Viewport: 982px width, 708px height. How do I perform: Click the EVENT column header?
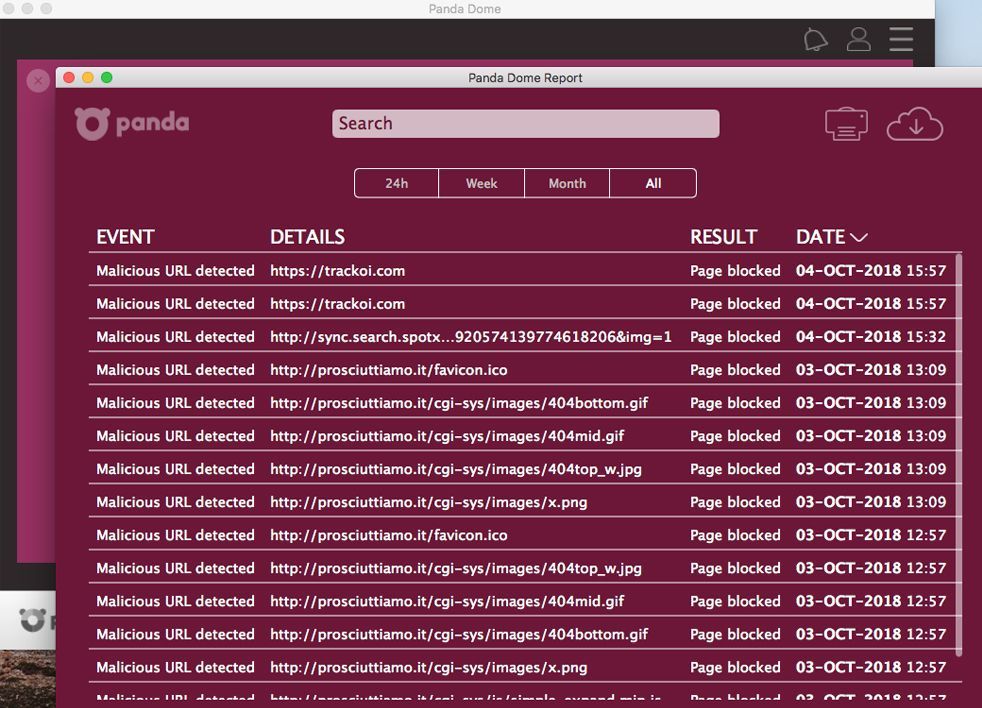coord(125,237)
